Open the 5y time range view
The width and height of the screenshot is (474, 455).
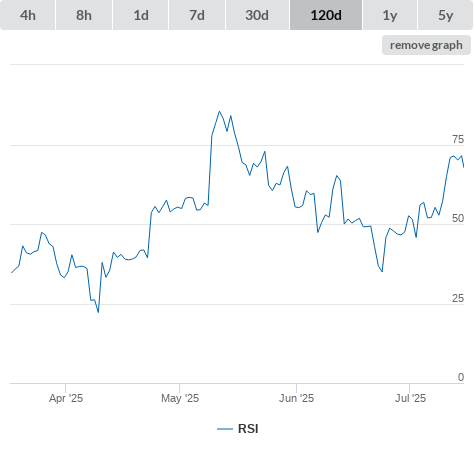coord(446,15)
